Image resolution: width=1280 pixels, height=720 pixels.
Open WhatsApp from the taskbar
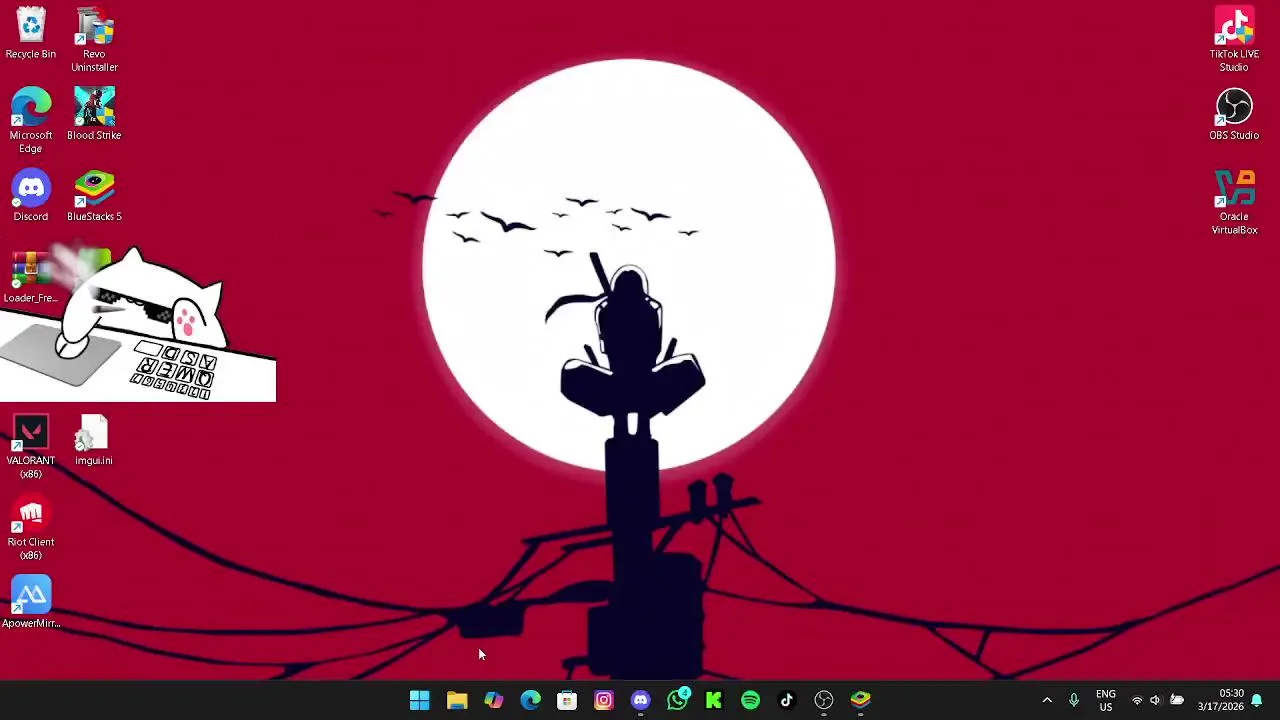678,701
